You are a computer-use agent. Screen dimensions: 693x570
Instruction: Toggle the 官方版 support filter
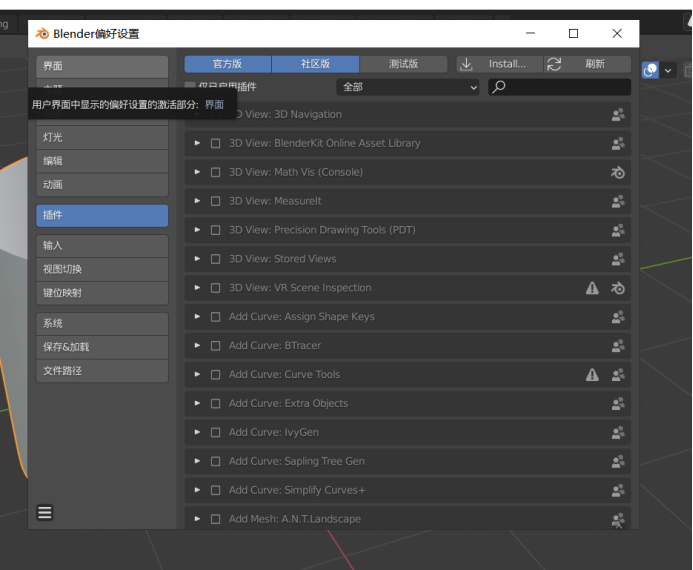(x=228, y=64)
